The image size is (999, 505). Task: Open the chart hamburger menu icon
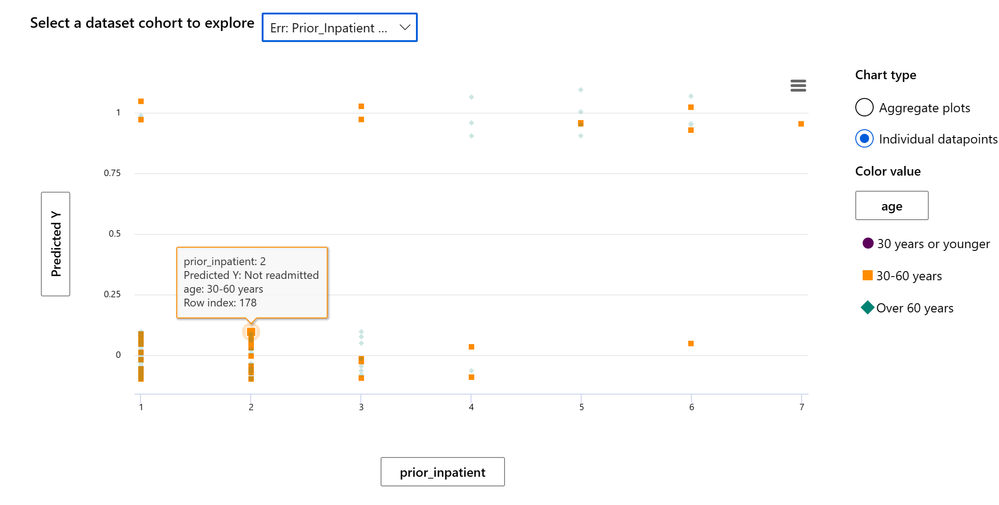pos(798,85)
